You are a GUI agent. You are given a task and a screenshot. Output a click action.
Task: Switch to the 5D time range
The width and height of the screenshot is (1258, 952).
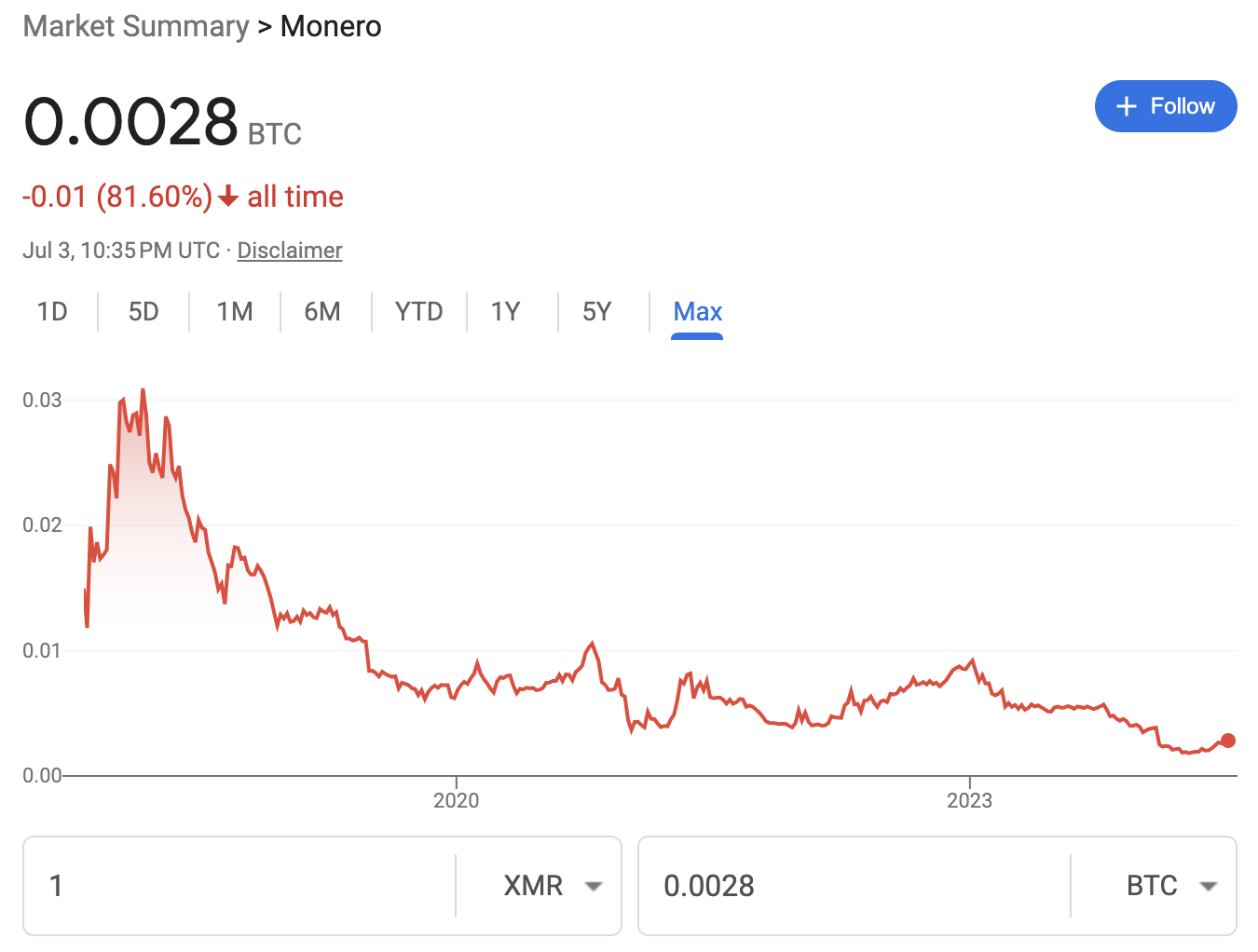(x=144, y=312)
